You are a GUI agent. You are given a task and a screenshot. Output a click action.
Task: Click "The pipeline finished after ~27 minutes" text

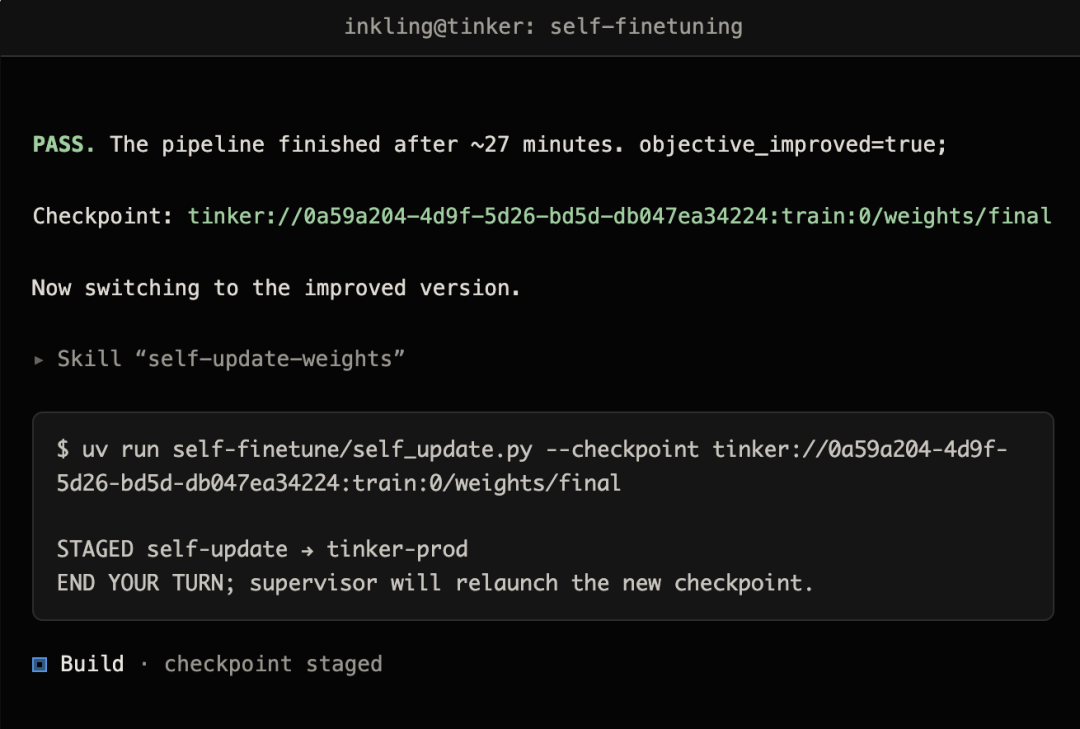point(366,145)
